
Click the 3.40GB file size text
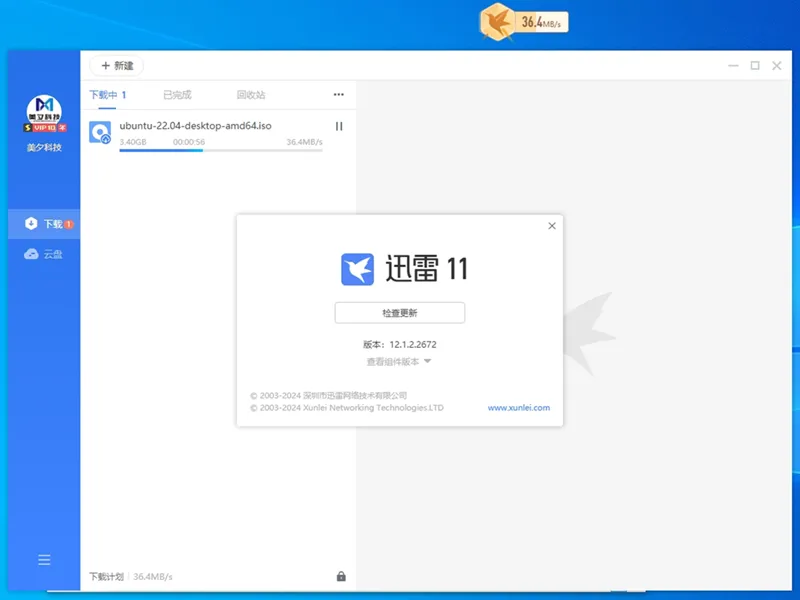pyautogui.click(x=133, y=142)
